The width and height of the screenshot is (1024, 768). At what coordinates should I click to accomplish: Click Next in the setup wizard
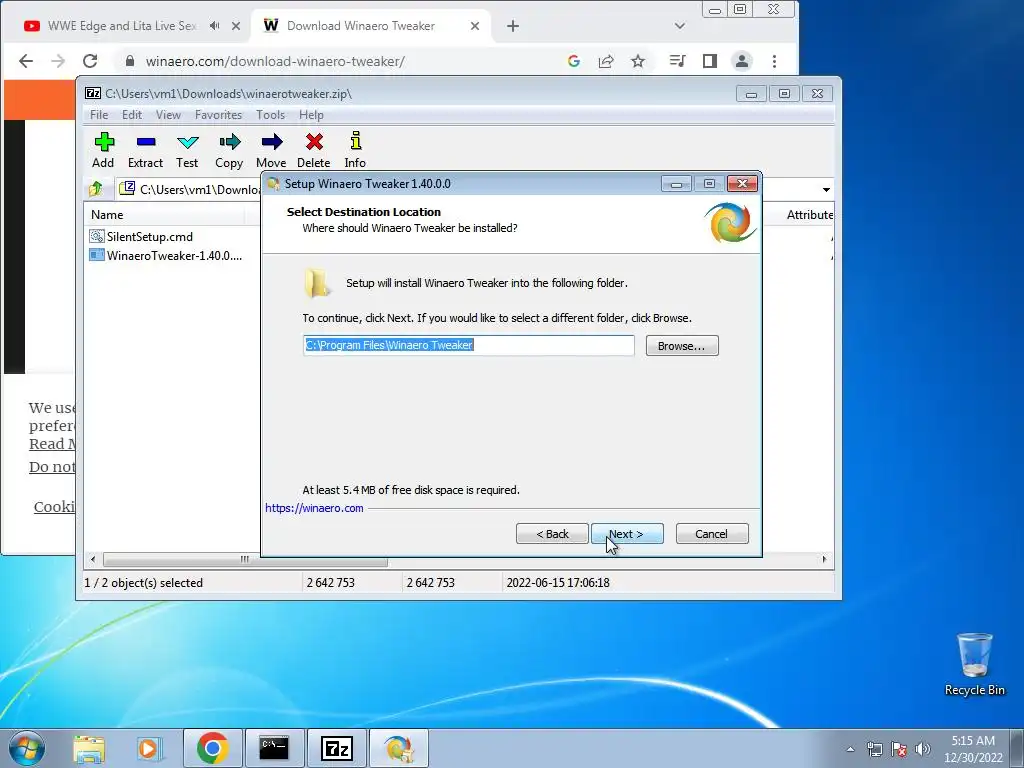click(x=627, y=534)
